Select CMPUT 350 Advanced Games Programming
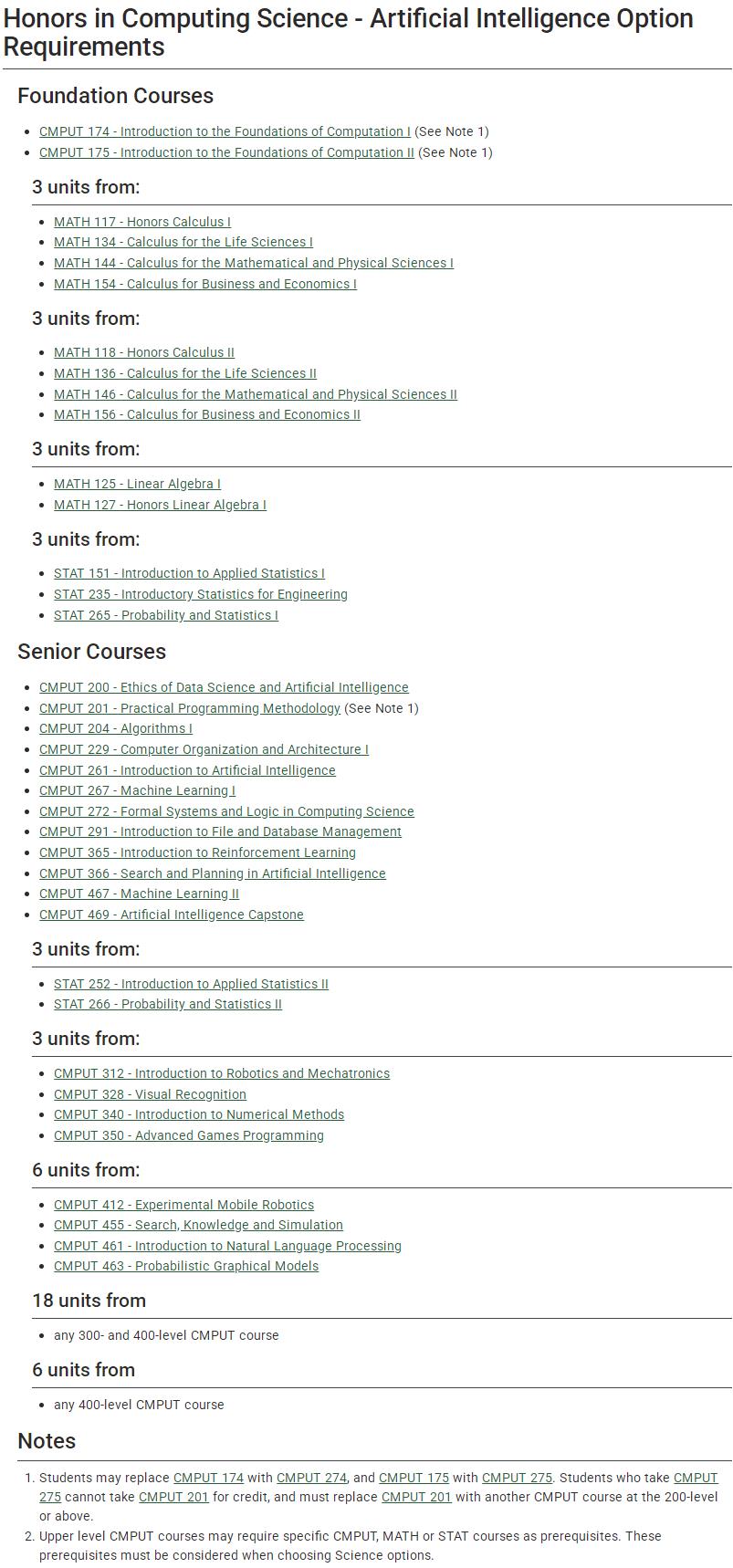733x1568 pixels. (189, 1135)
